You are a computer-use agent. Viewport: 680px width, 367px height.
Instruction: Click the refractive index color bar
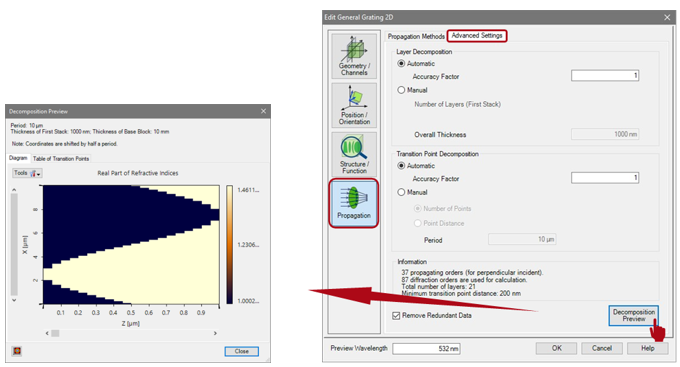click(x=229, y=245)
